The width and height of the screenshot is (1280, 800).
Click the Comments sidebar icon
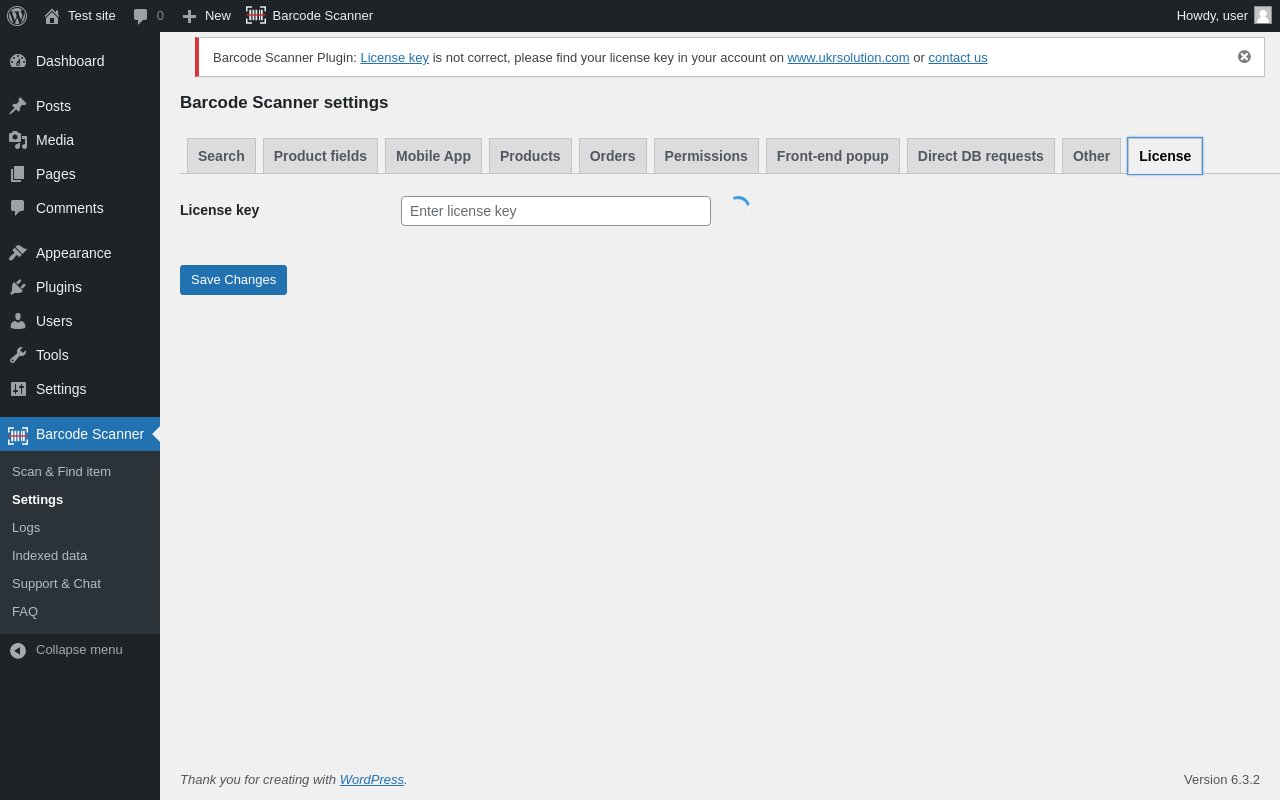click(x=18, y=208)
